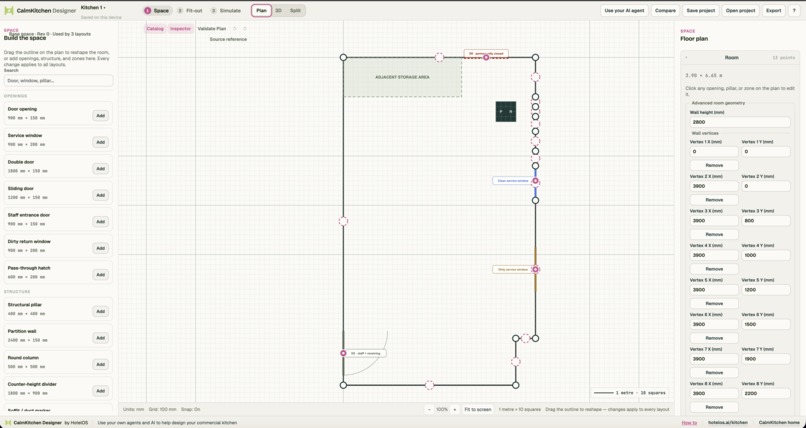Select the D6 permanently closed door marker
The width and height of the screenshot is (806, 428).
tap(486, 58)
